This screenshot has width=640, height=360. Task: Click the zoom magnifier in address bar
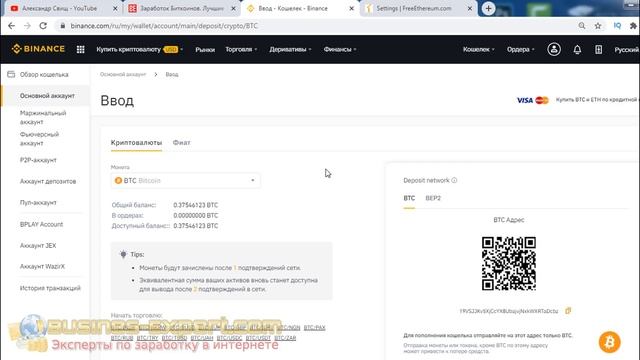(582, 26)
